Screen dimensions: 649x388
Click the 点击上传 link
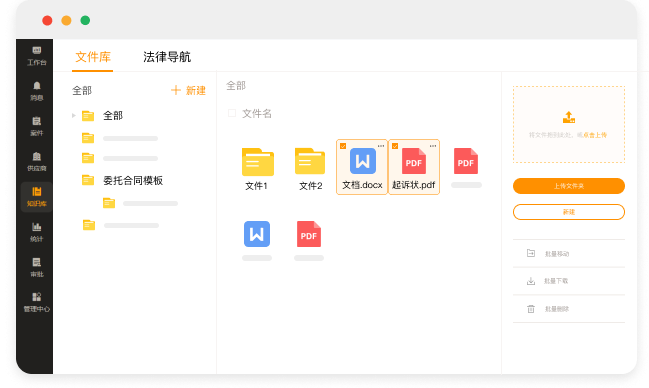[595, 135]
